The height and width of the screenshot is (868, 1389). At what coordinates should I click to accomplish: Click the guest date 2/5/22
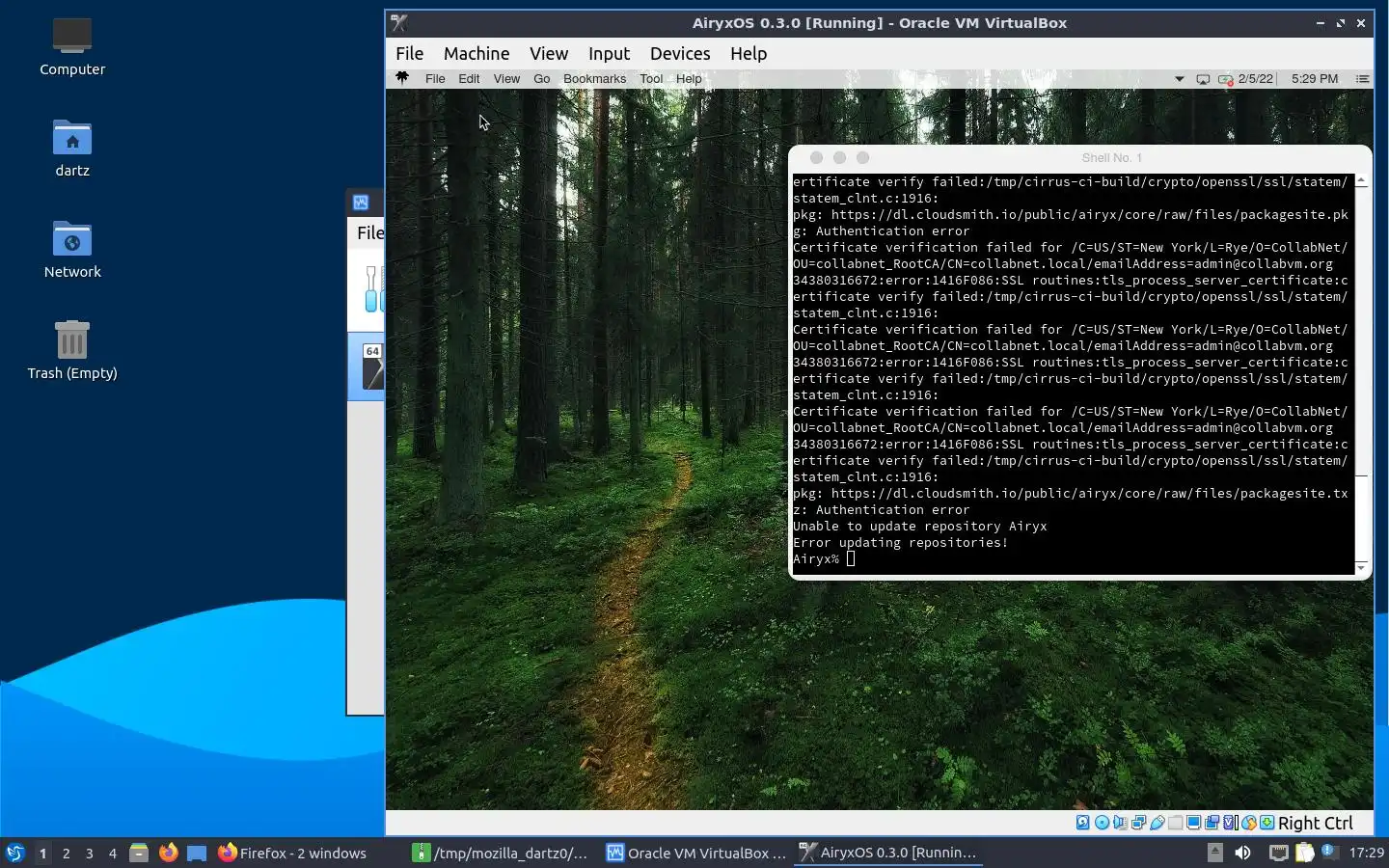point(1256,78)
